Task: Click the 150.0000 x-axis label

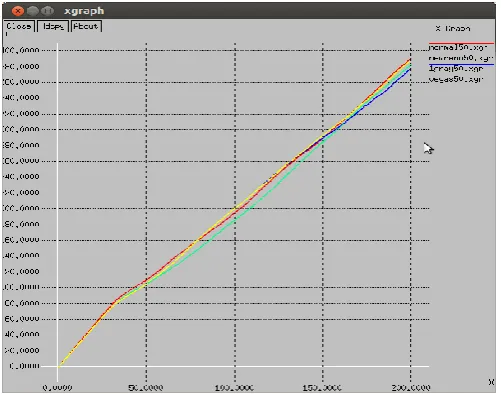Action: [322, 388]
